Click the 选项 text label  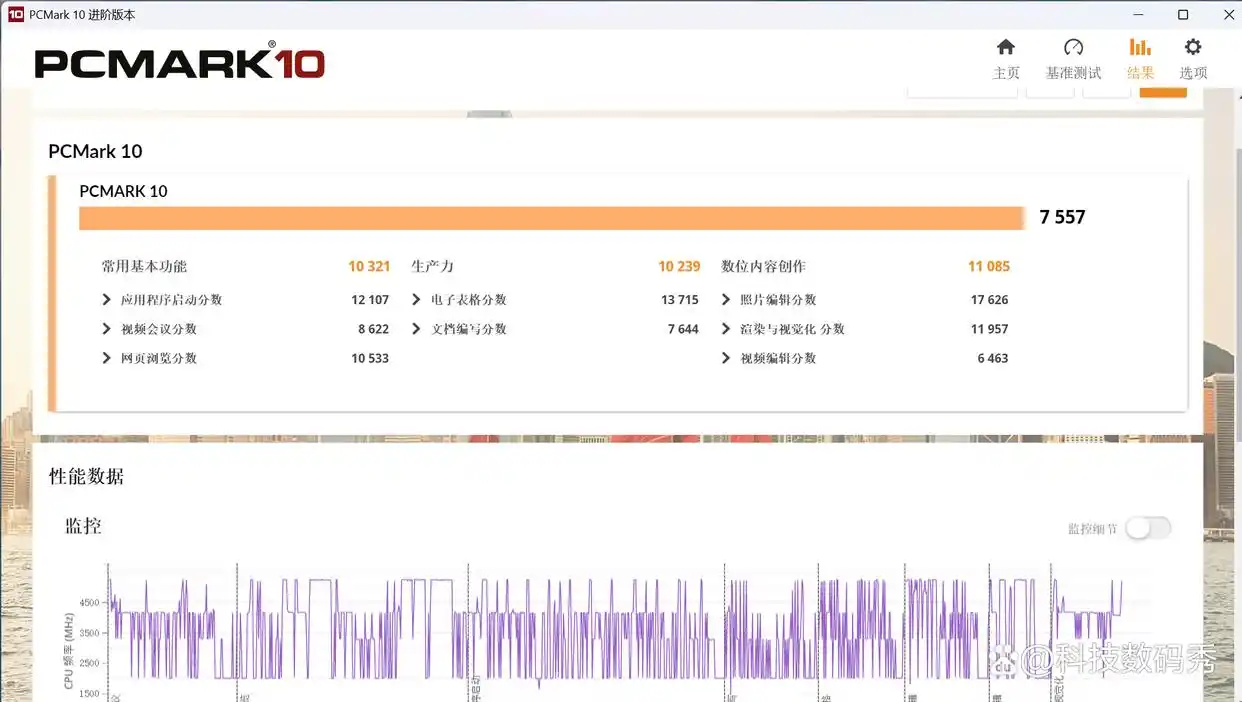1192,73
